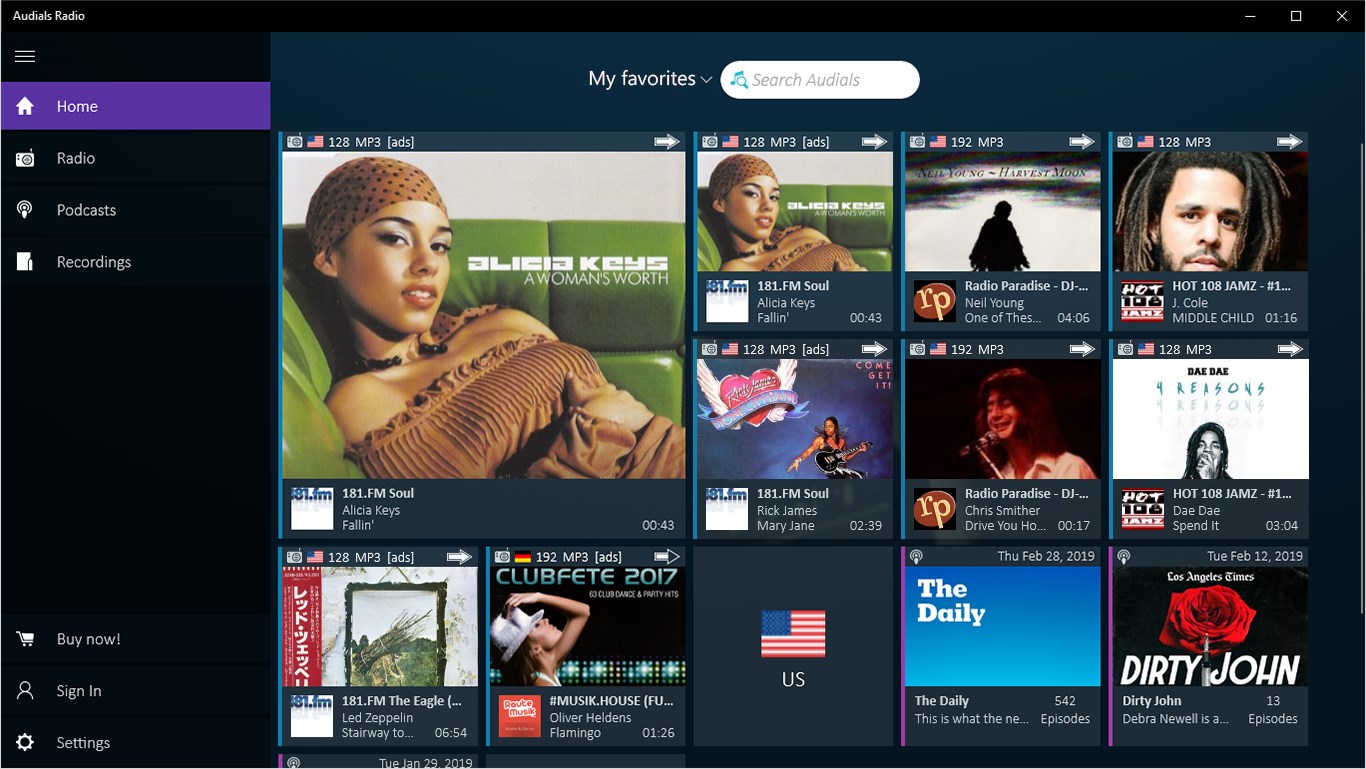Click 'One of Thes...' track title
This screenshot has height=769, width=1366.
point(1003,318)
